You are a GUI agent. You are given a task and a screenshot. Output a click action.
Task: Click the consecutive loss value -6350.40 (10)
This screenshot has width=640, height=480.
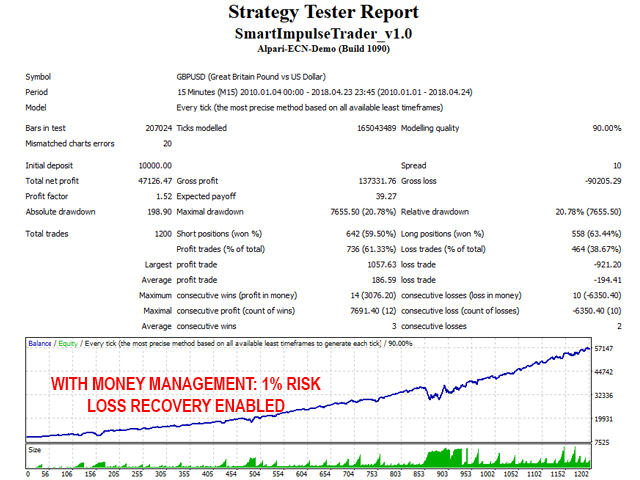point(597,311)
